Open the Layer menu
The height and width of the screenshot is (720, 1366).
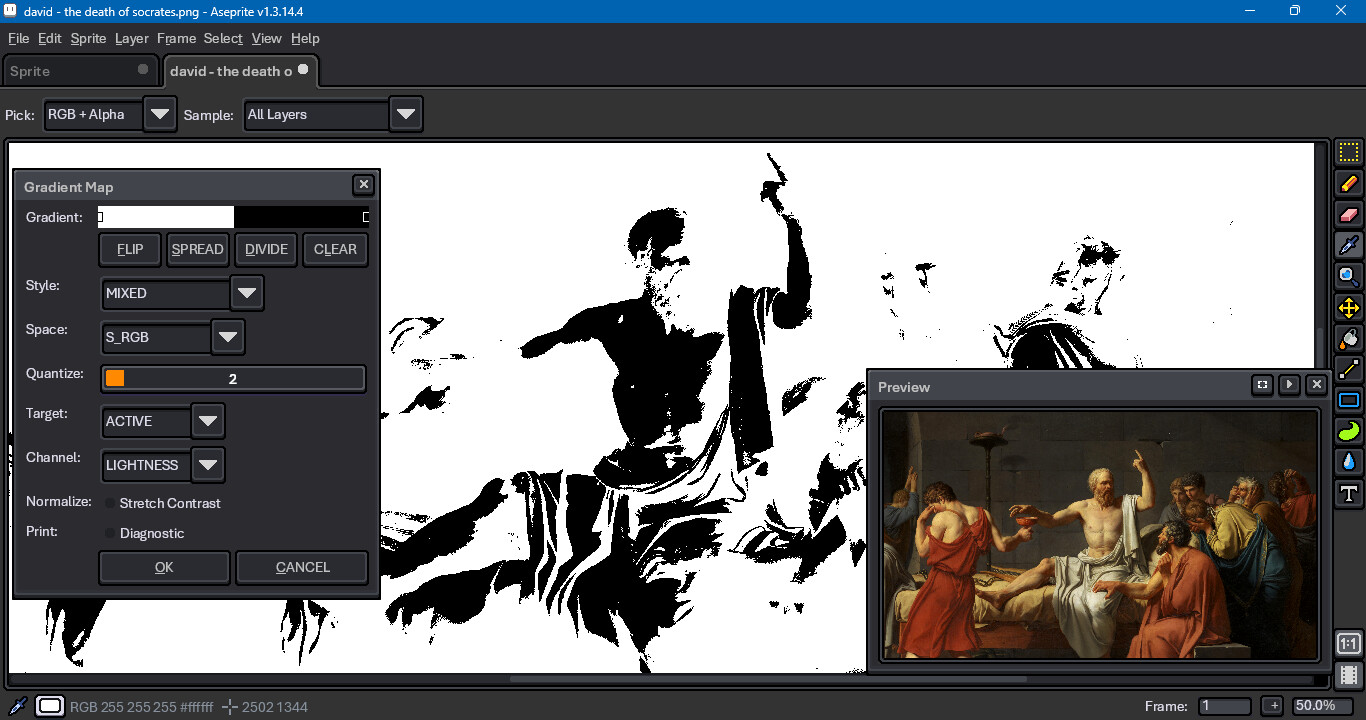tap(131, 38)
